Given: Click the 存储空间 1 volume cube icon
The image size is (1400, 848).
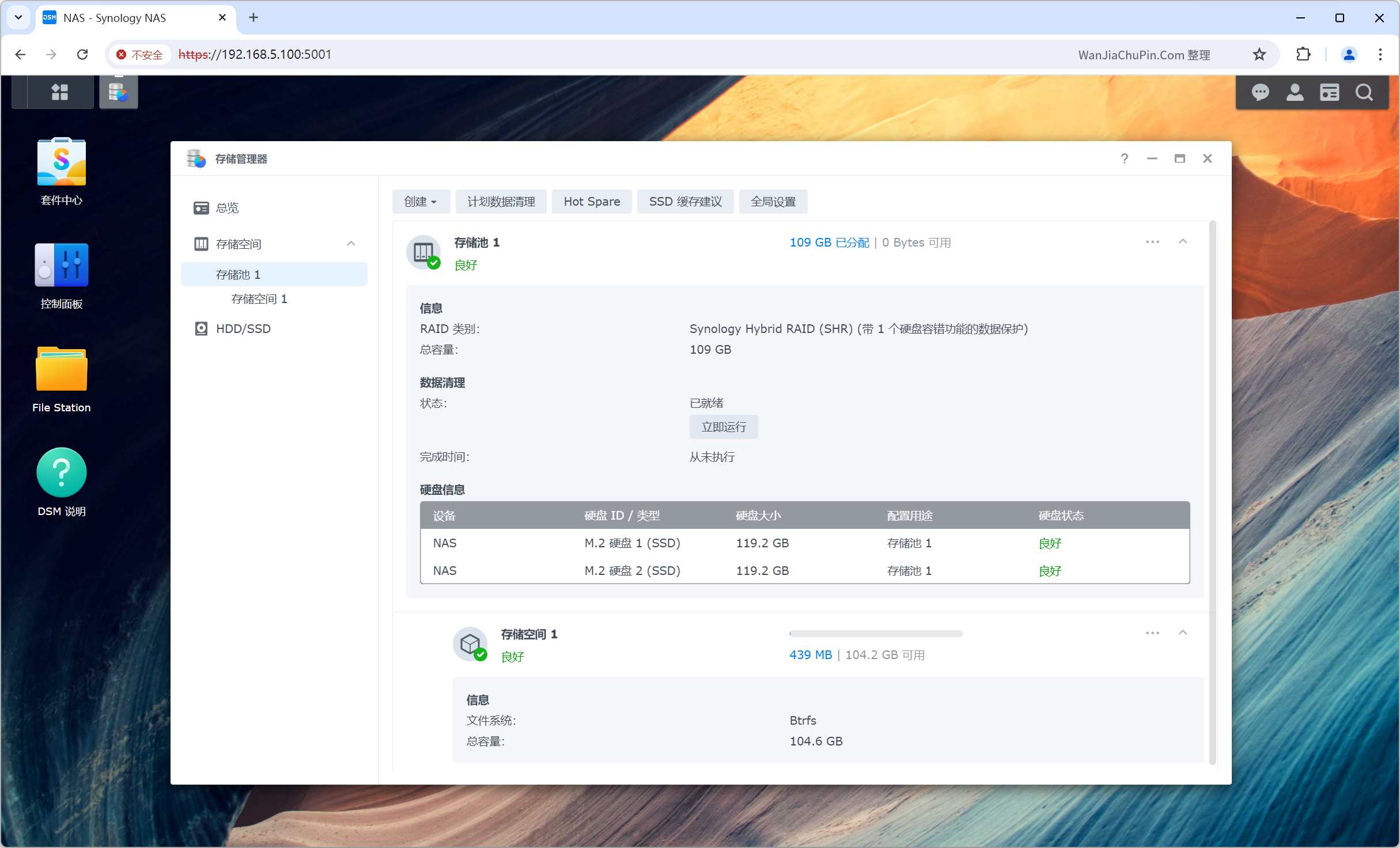Looking at the screenshot, I should pyautogui.click(x=471, y=644).
